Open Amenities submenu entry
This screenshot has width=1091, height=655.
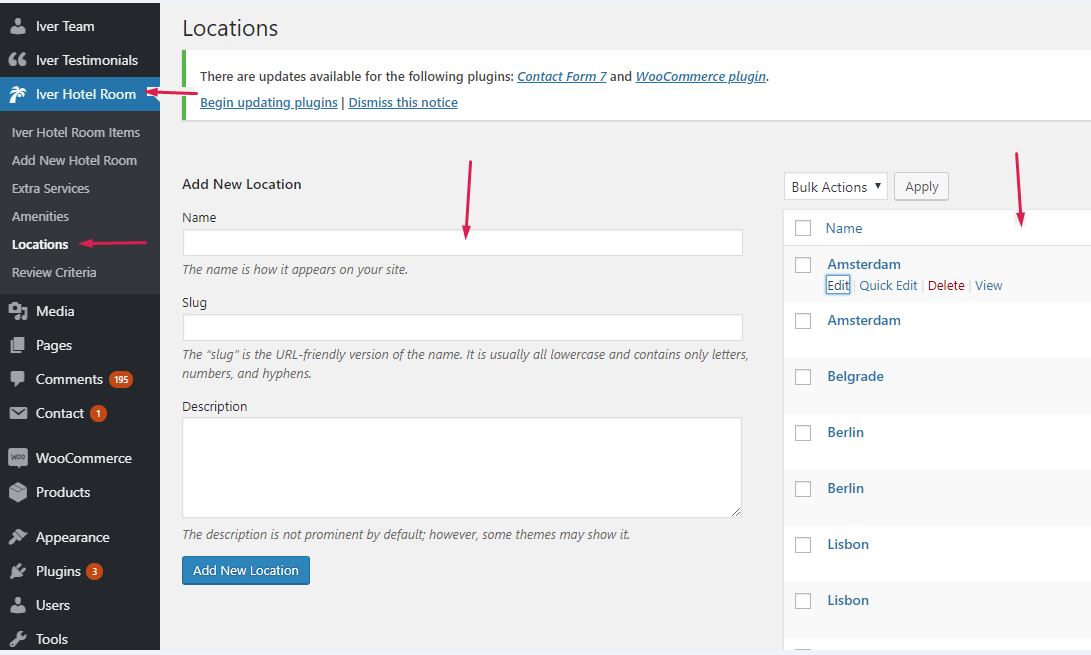coord(40,216)
